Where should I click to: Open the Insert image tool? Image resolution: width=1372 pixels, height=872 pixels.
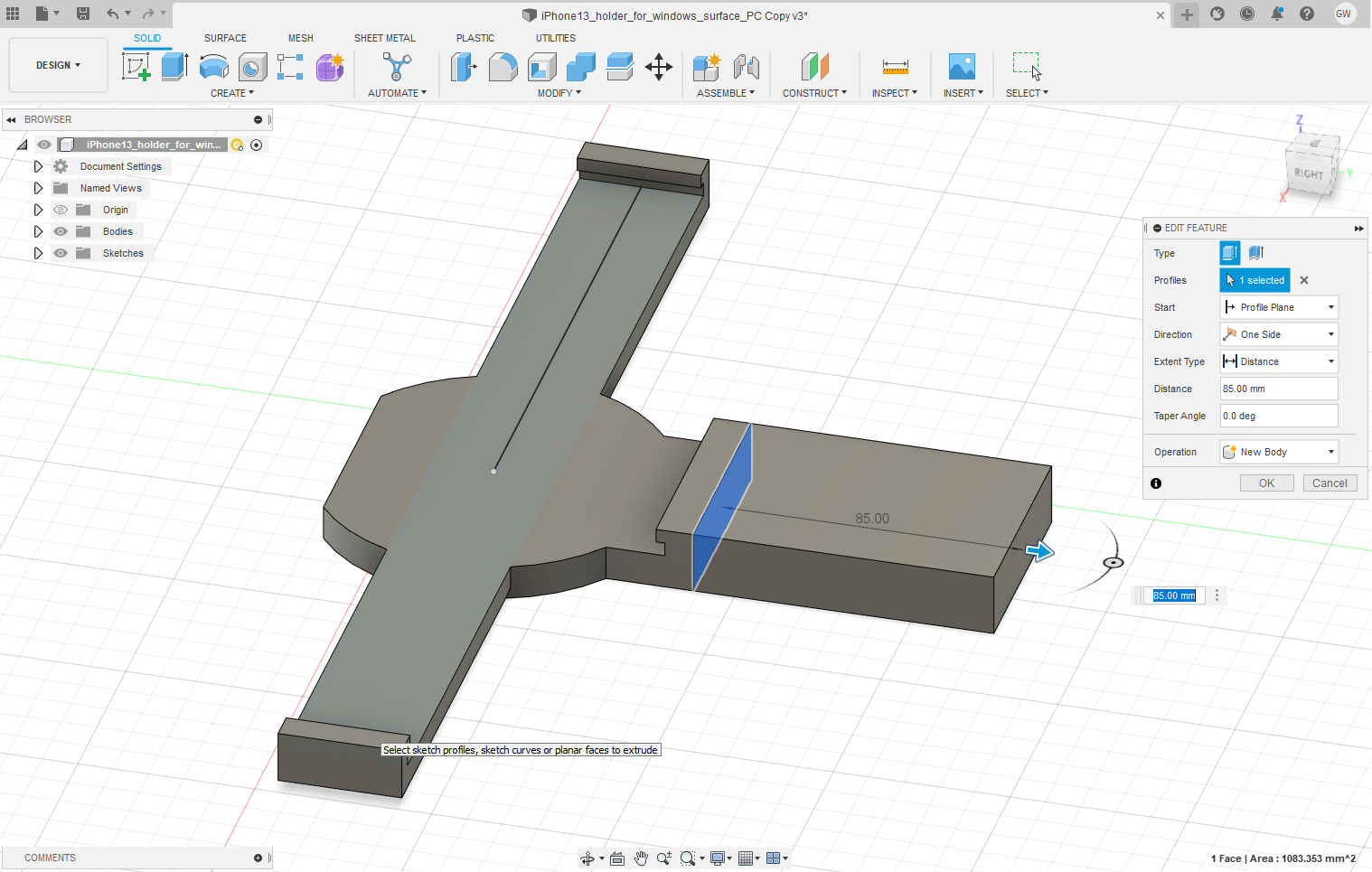point(962,67)
